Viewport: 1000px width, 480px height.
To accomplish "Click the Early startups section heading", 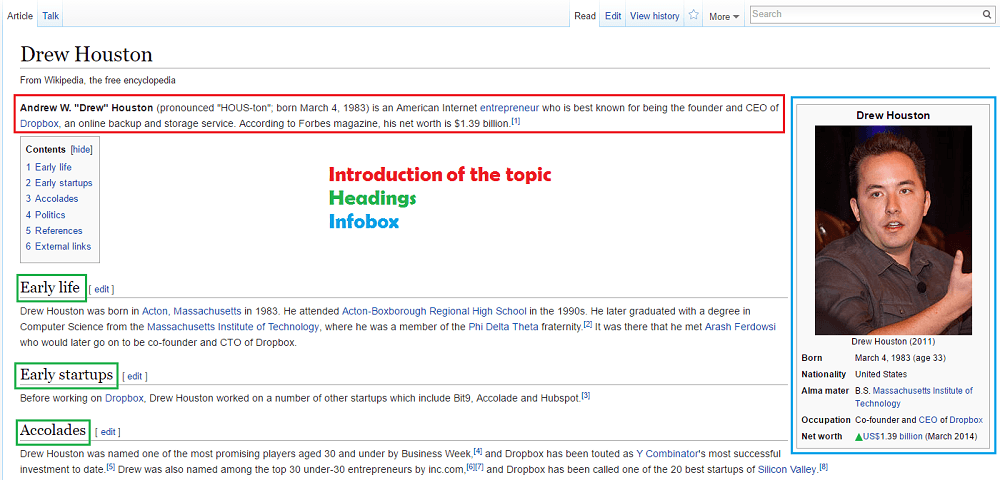I will click(x=67, y=375).
